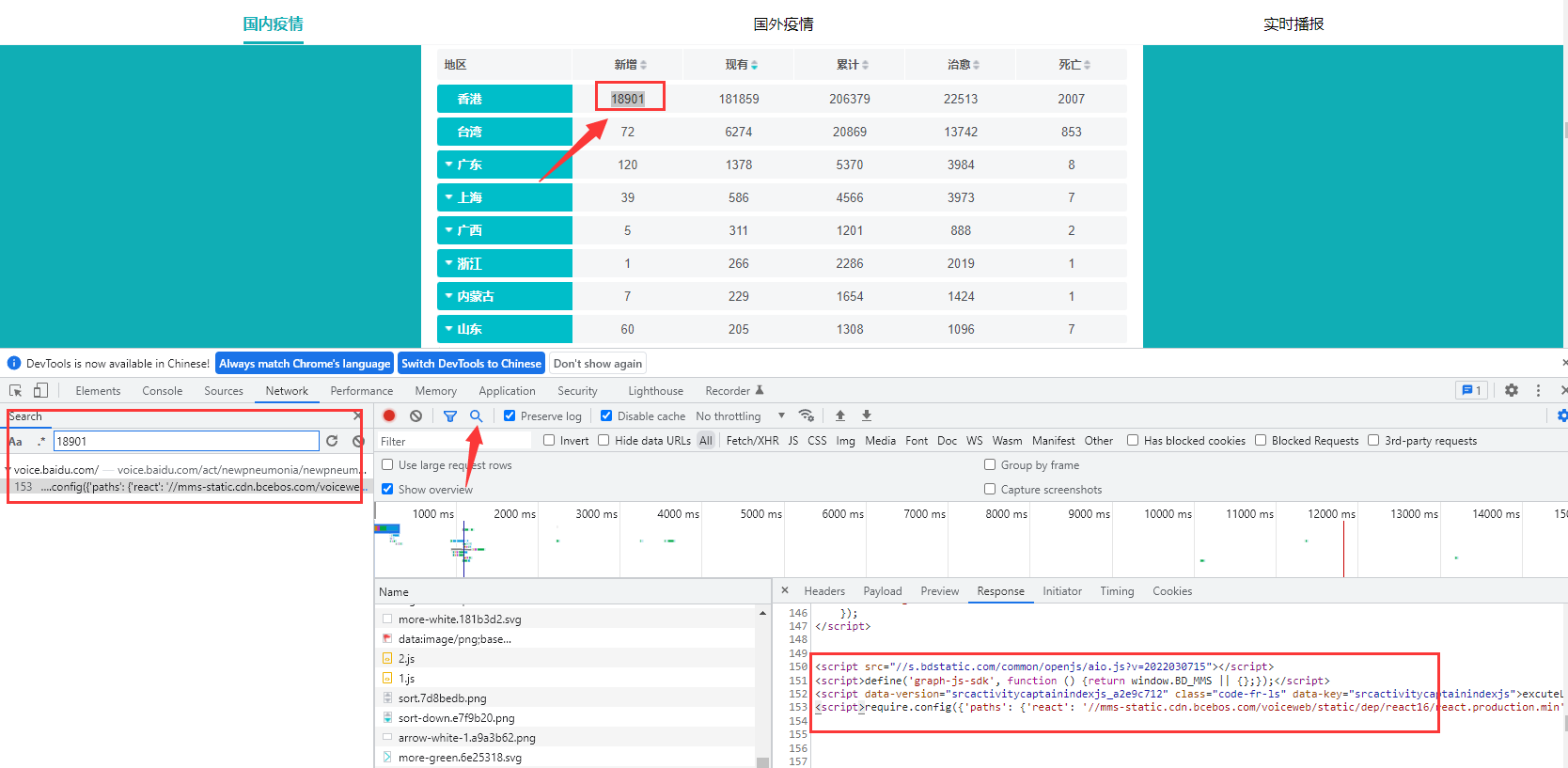Click the search input containing 18901
1568x768 pixels.
point(186,441)
